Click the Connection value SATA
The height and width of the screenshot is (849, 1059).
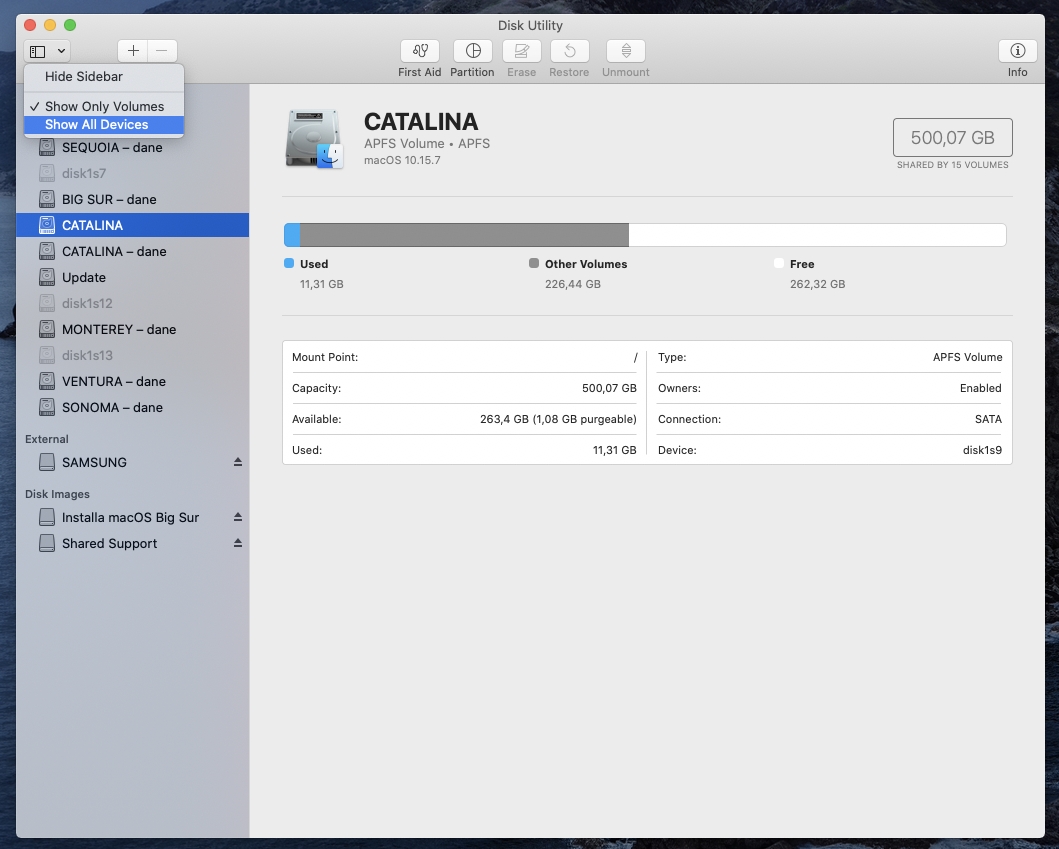[x=988, y=419]
